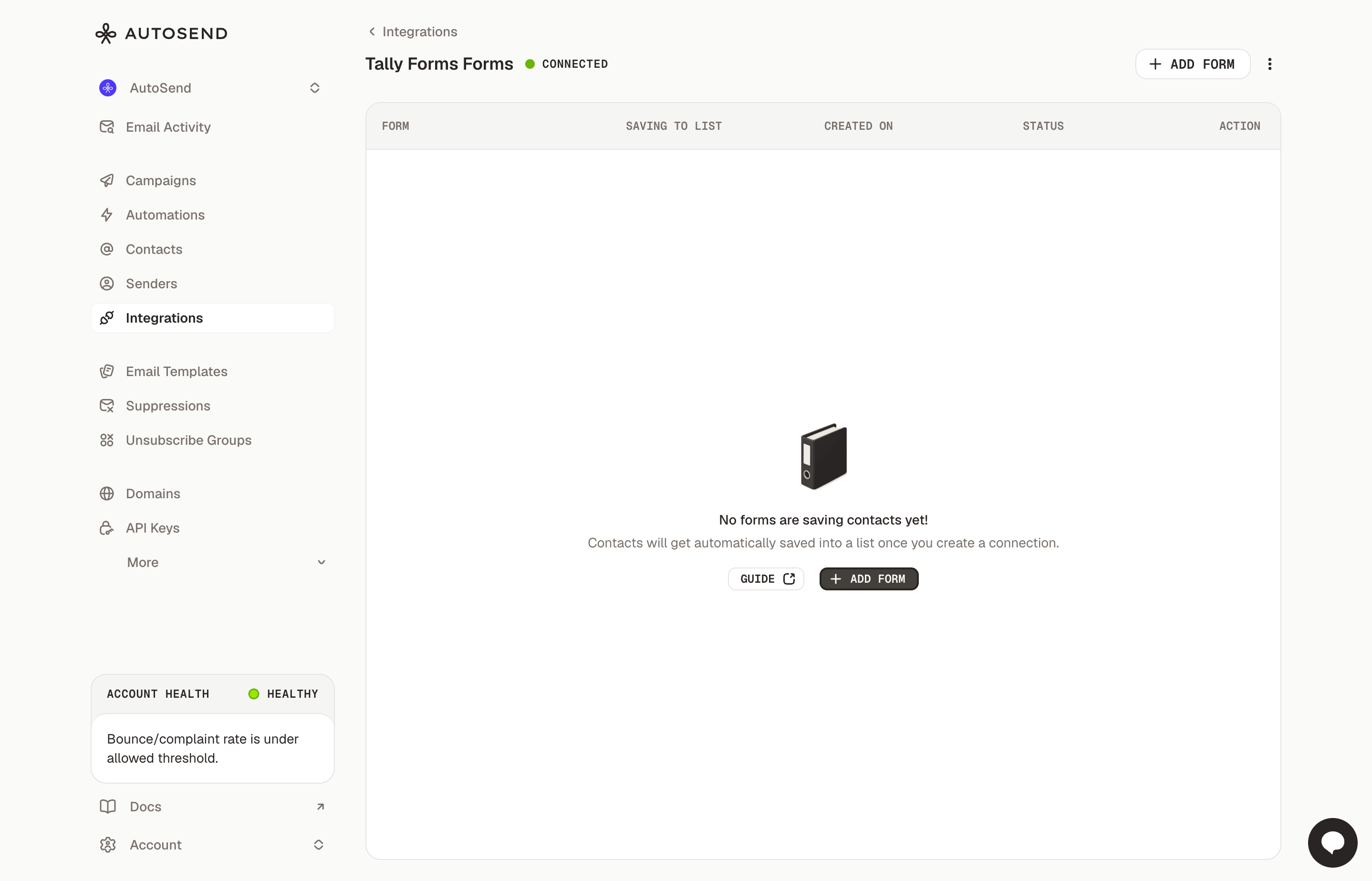Open API Keys page
The width and height of the screenshot is (1372, 881).
[x=153, y=527]
